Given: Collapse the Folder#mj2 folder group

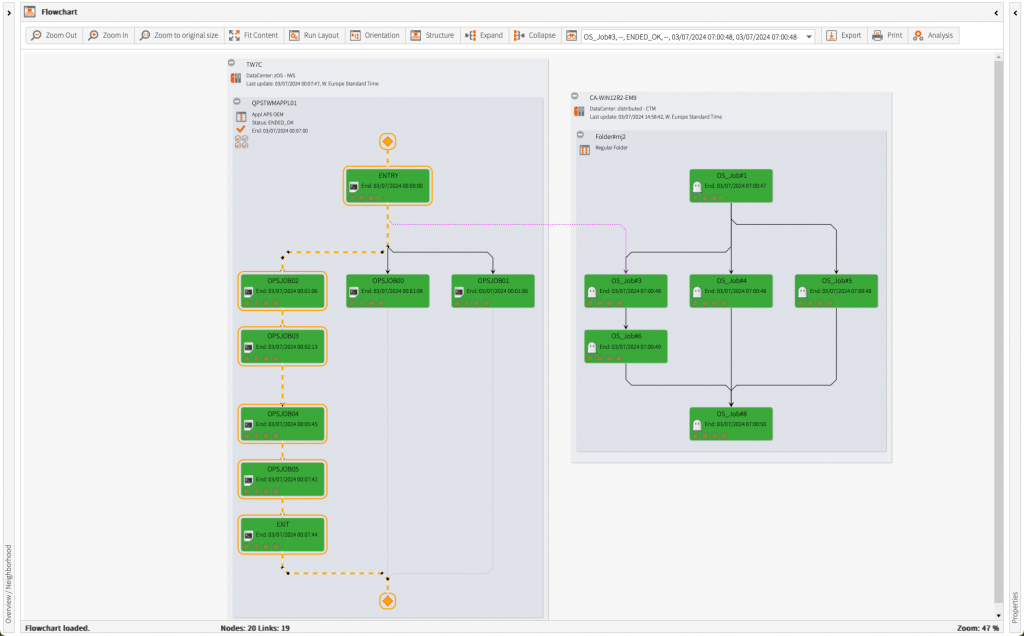Looking at the screenshot, I should pyautogui.click(x=581, y=135).
